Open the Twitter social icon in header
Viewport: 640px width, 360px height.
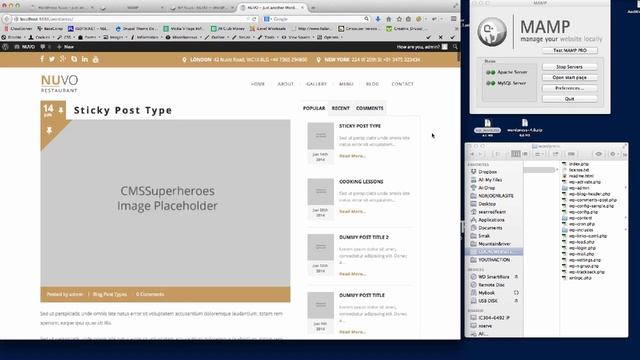click(52, 59)
